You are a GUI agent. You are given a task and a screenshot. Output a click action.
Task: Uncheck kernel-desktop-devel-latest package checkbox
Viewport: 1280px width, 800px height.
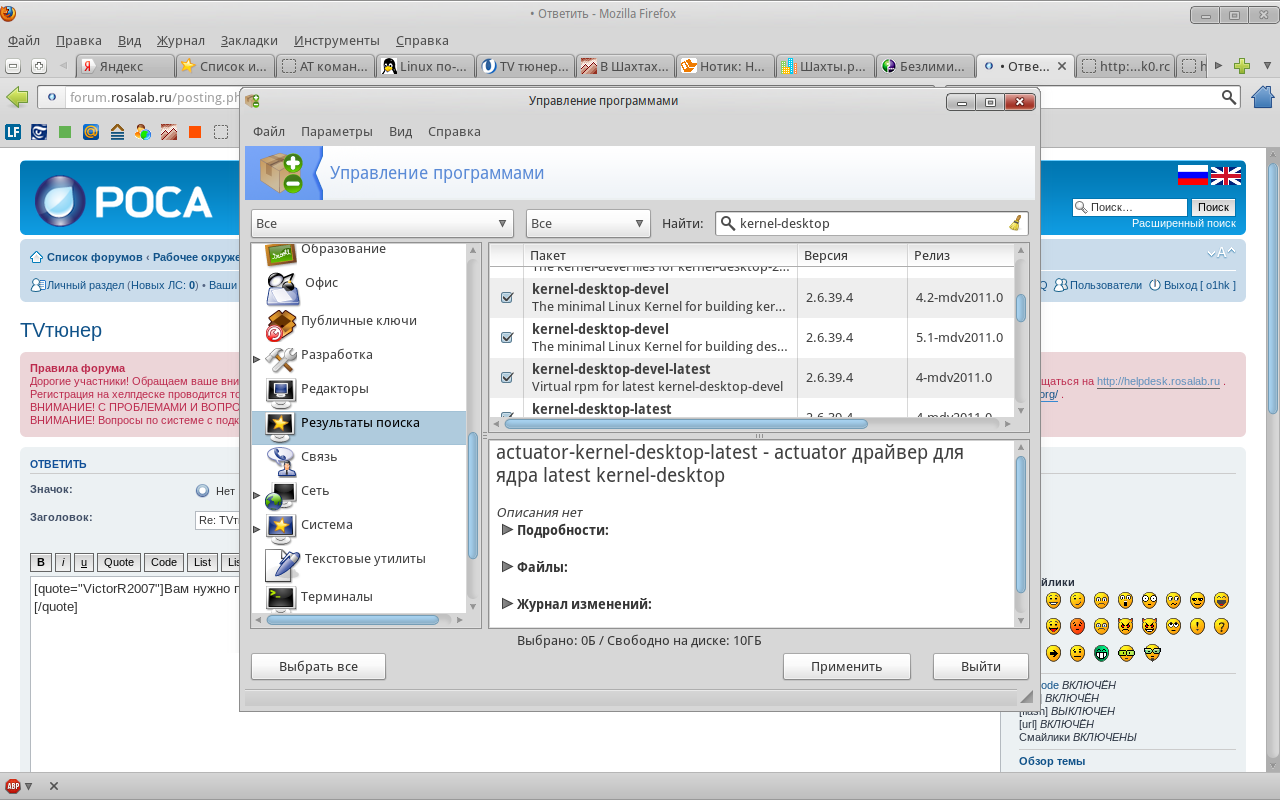pyautogui.click(x=507, y=377)
